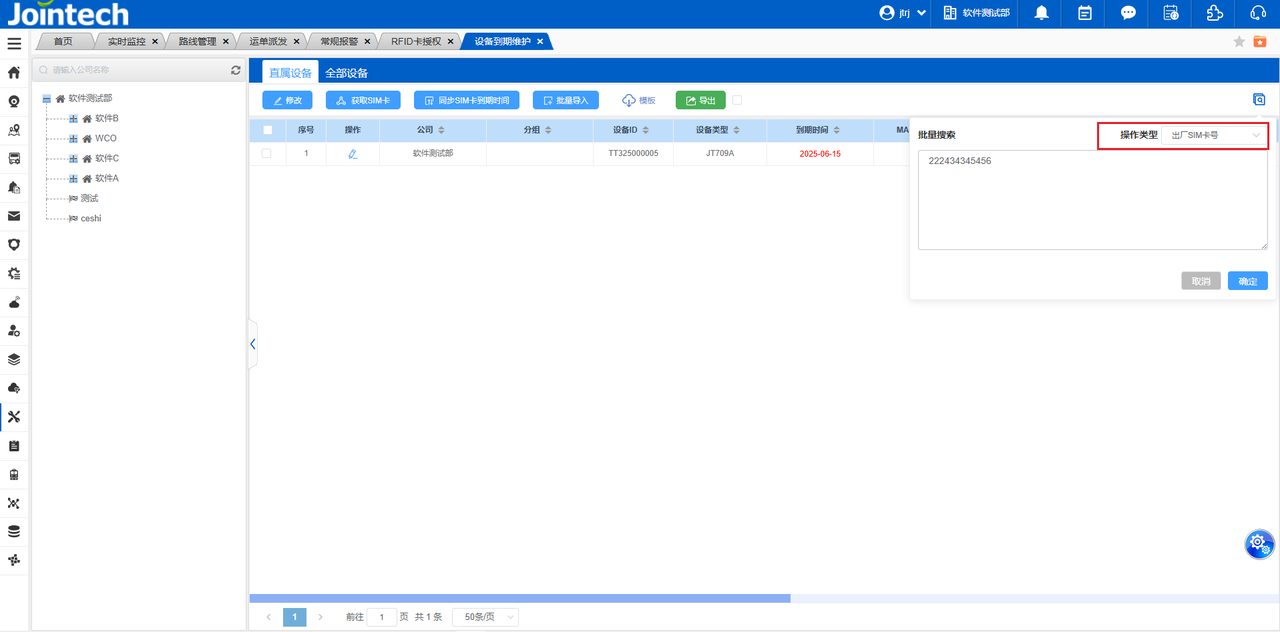Click the horizontal table scrollbar
Viewport: 1280px width, 632px height.
tap(520, 598)
